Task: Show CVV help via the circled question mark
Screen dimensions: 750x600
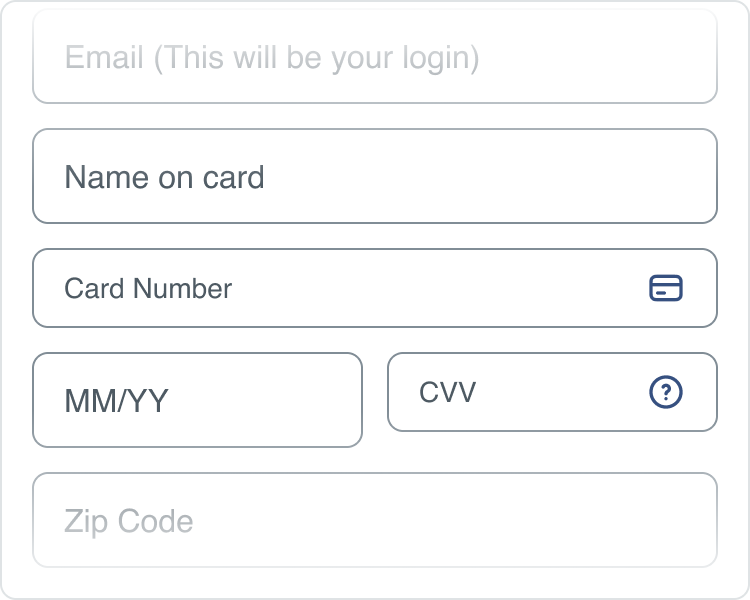Action: pos(666,392)
